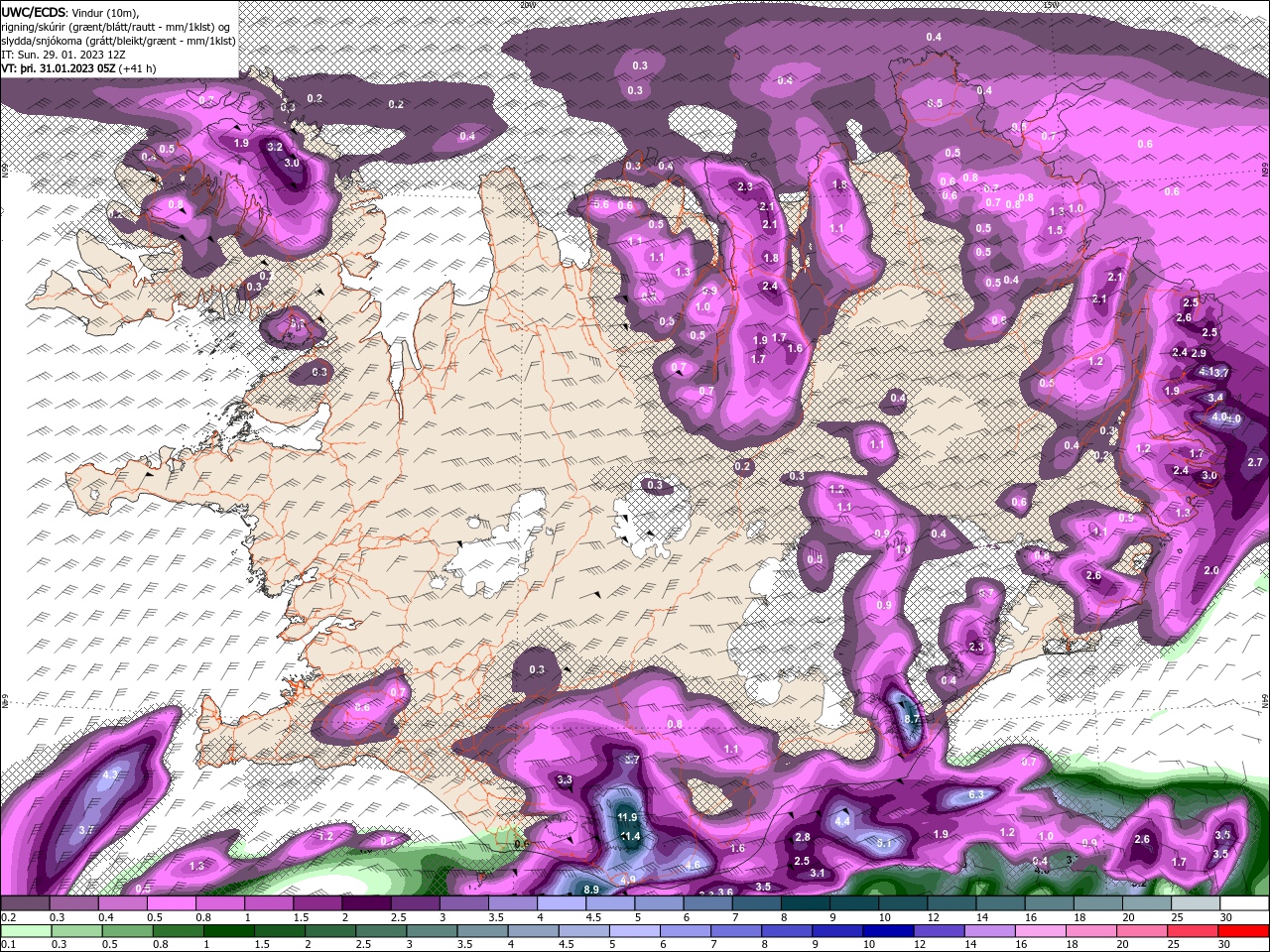Click the 11.9 precipitation value on the map
The width and height of the screenshot is (1270, 952).
click(x=627, y=817)
